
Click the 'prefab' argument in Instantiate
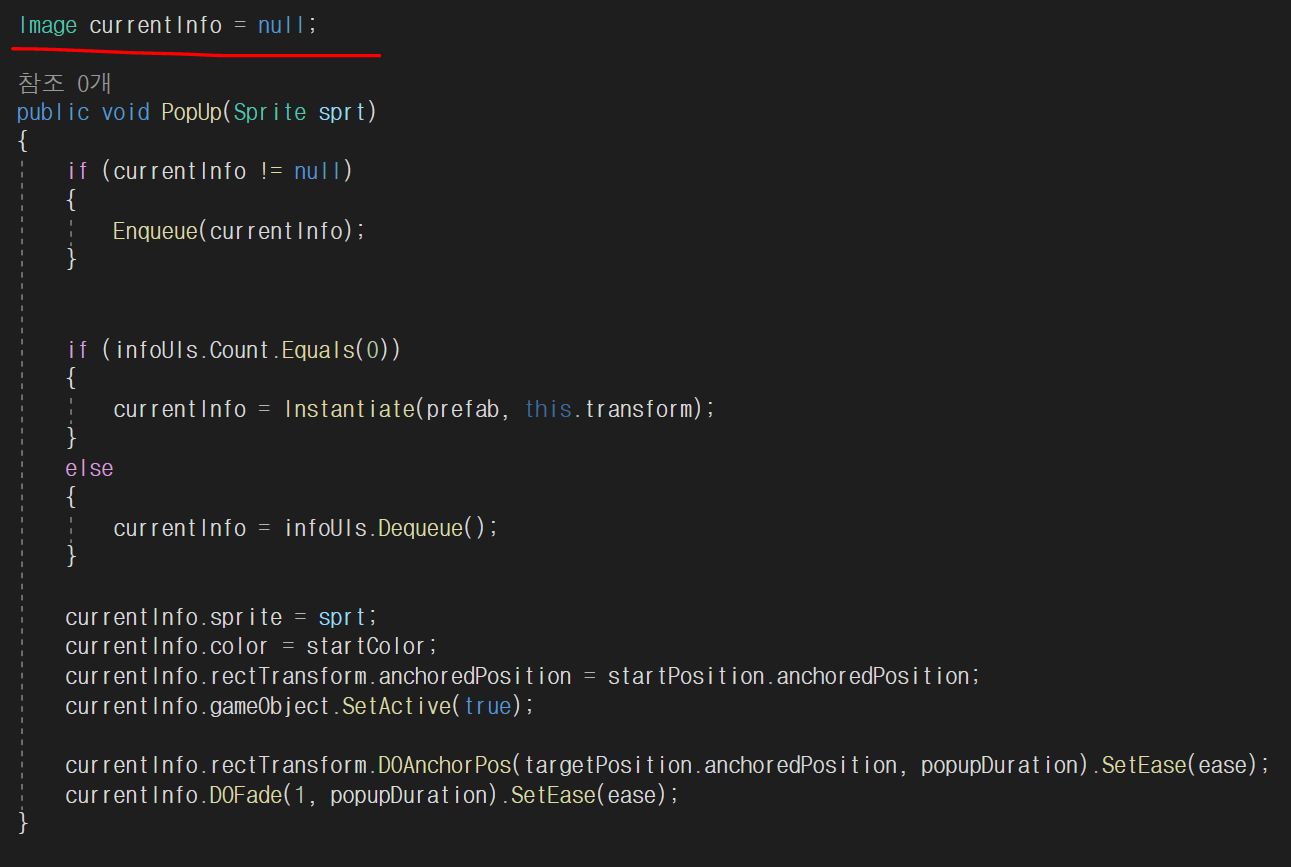click(x=463, y=409)
